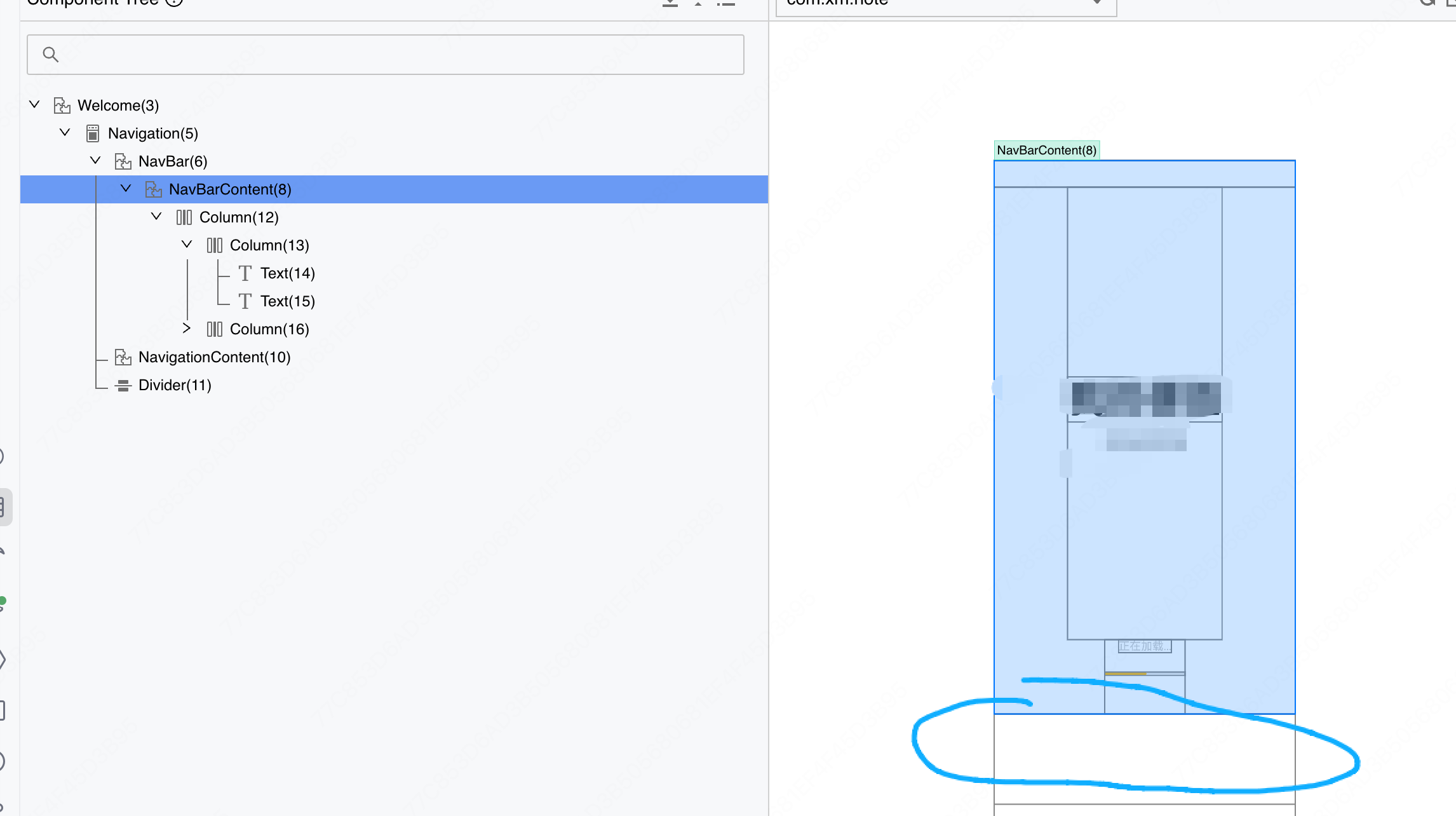1456x816 pixels.
Task: Collapse the Column(13) tree node
Action: click(187, 244)
